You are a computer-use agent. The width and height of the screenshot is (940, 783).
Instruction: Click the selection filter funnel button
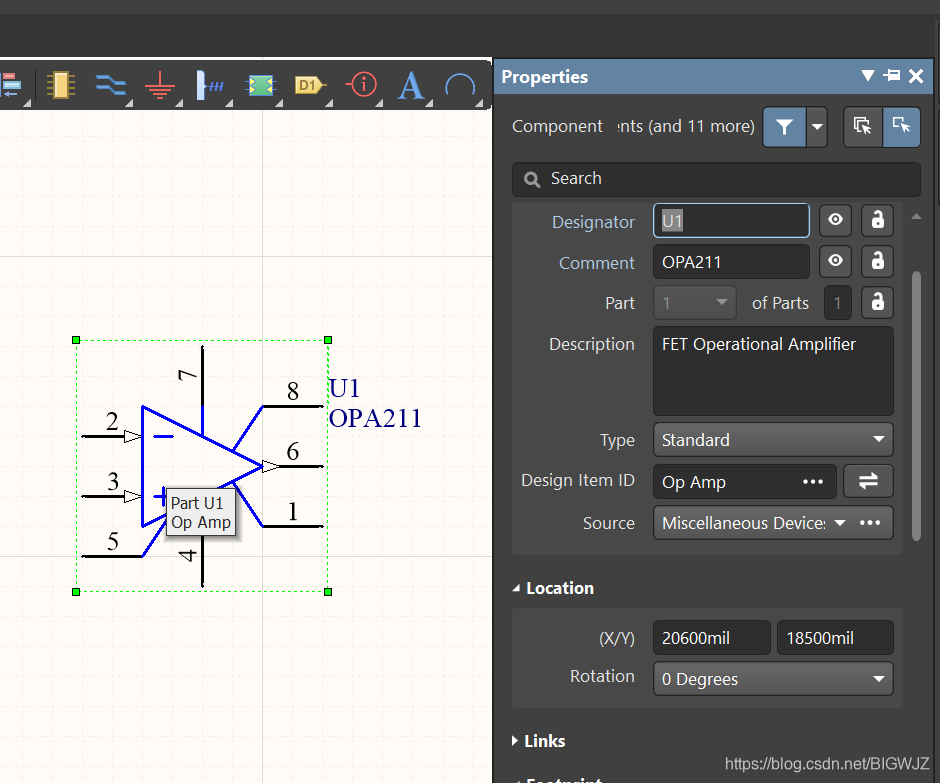coord(785,127)
